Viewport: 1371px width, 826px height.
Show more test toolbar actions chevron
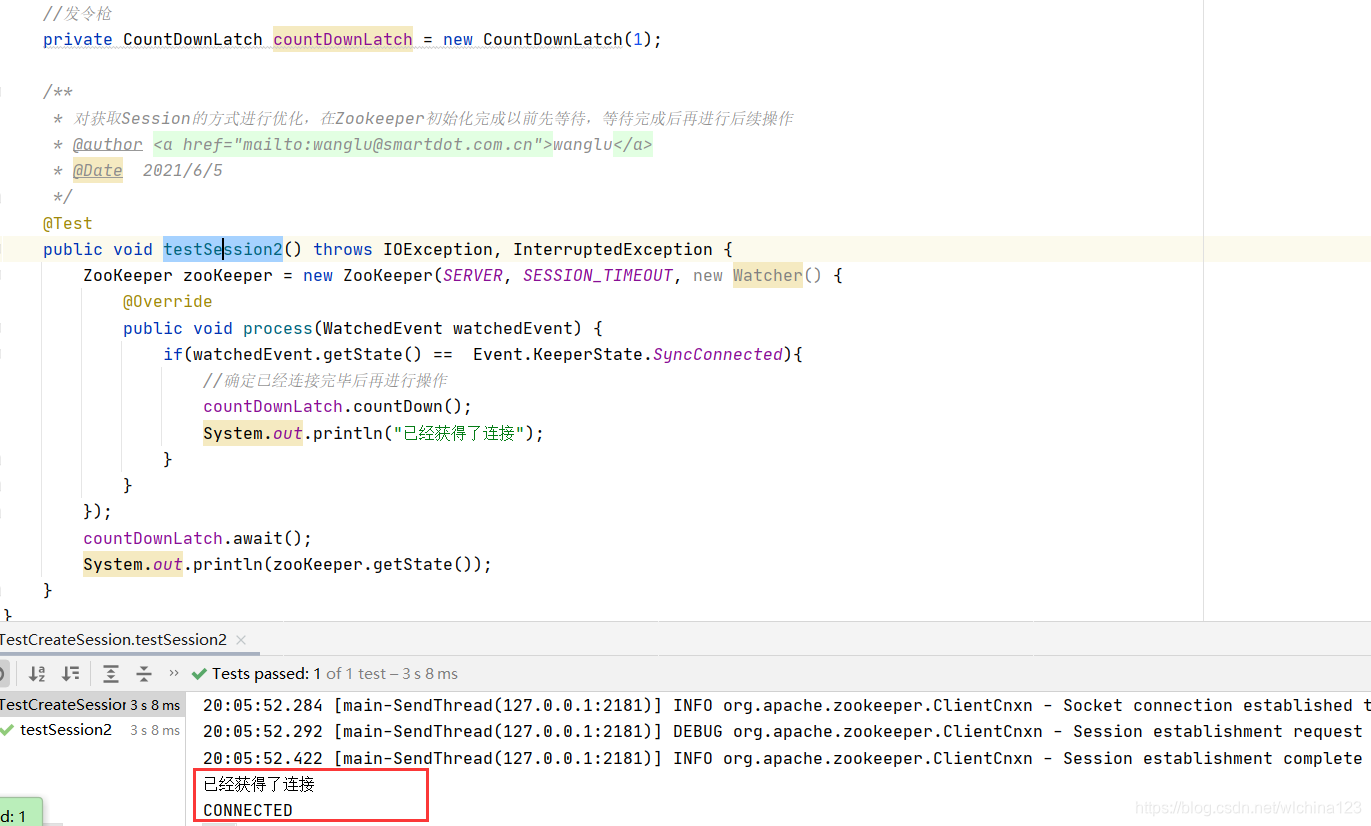(x=174, y=673)
